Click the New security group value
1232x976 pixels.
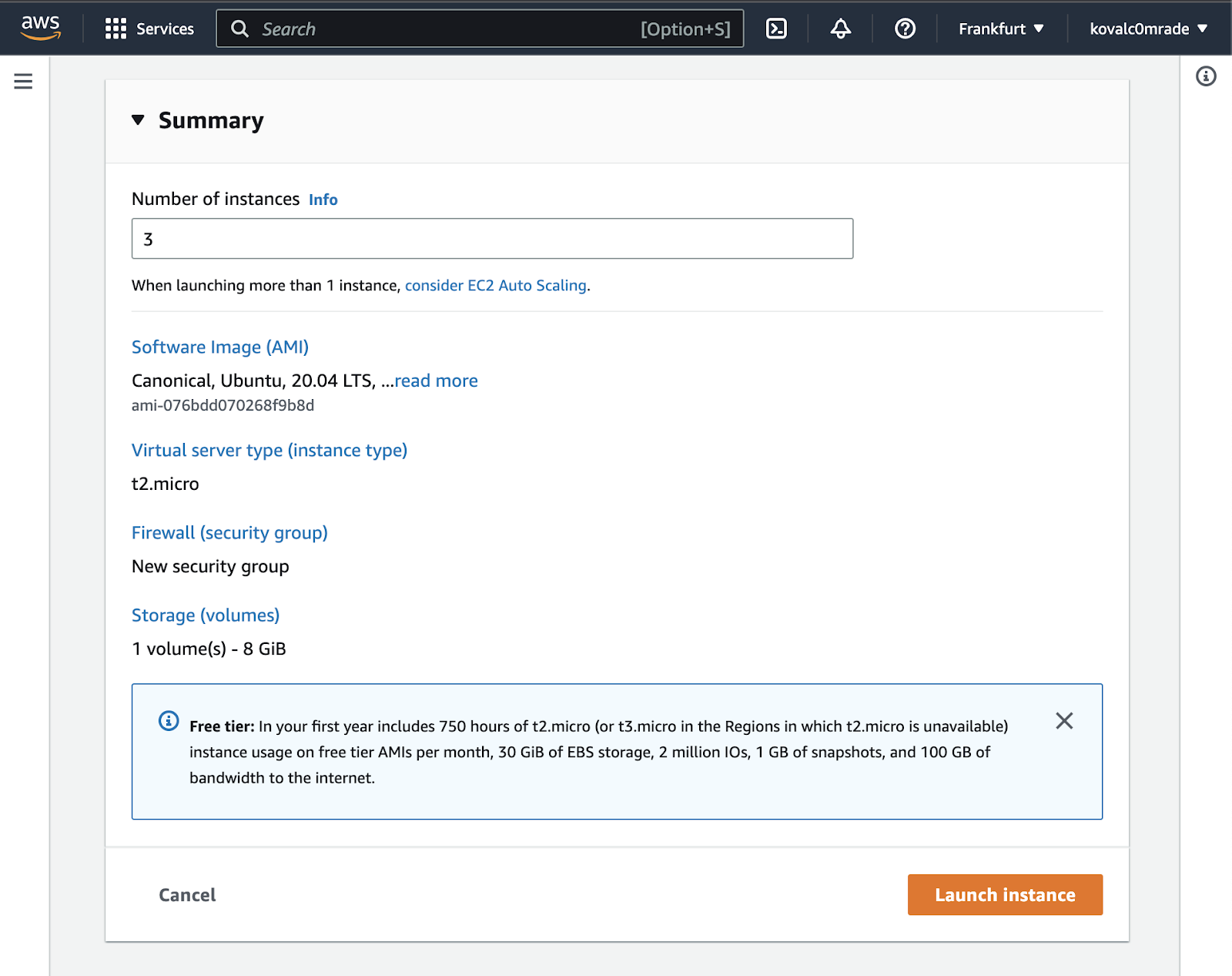(x=210, y=566)
